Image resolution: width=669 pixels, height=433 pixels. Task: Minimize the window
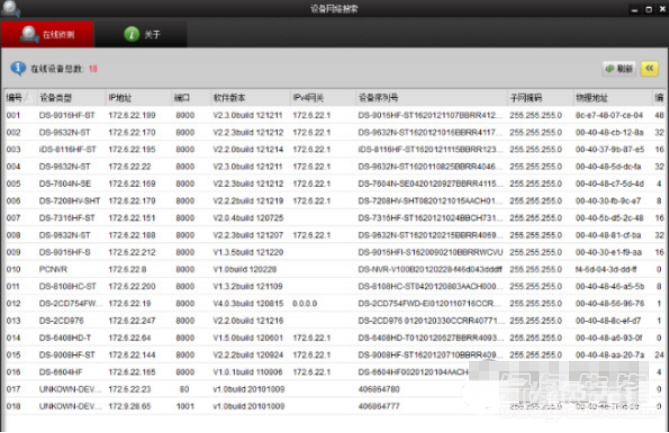[634, 9]
